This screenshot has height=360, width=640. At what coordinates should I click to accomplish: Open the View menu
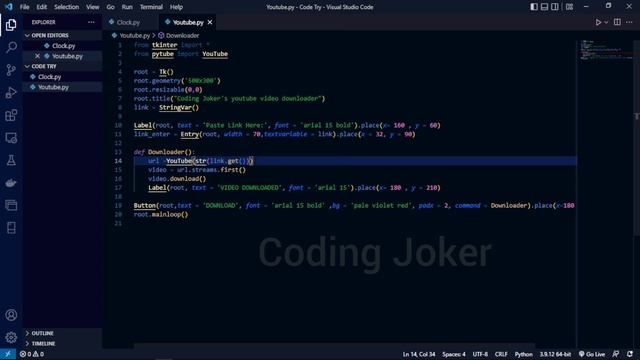coord(93,7)
